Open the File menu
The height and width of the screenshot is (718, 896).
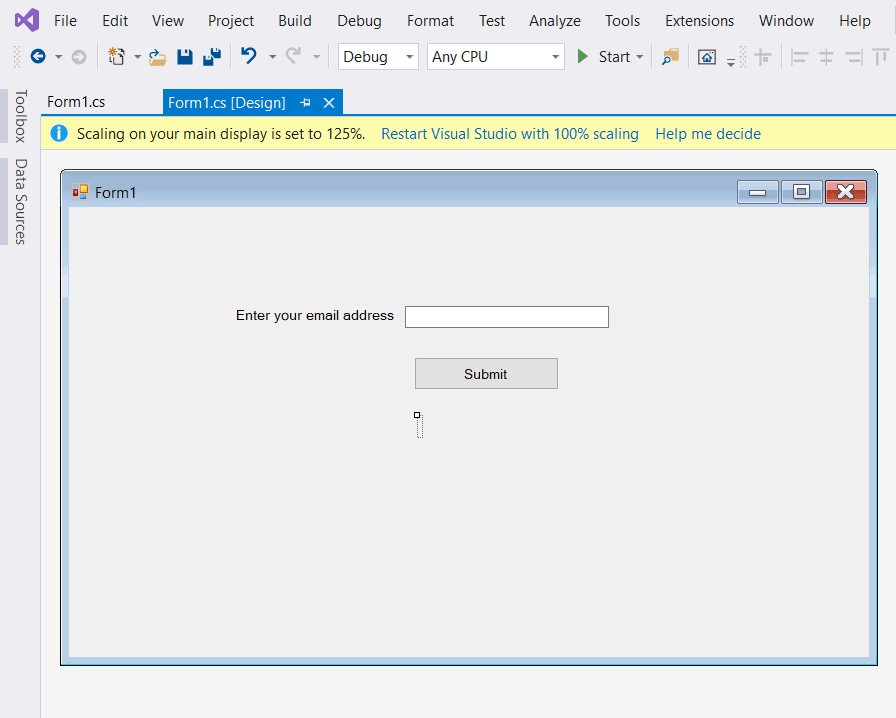(x=65, y=21)
